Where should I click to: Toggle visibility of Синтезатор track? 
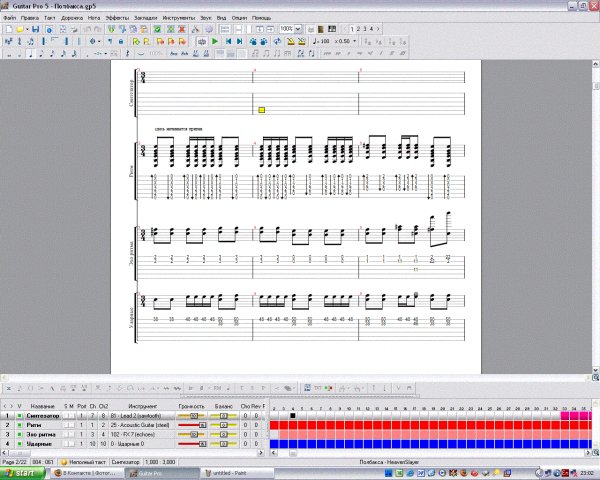tap(18, 415)
